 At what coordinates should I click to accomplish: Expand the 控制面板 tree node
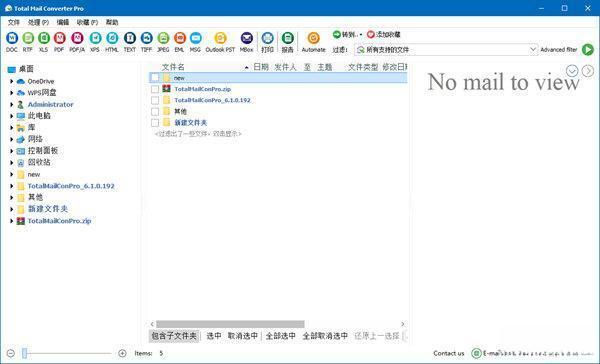[11, 151]
